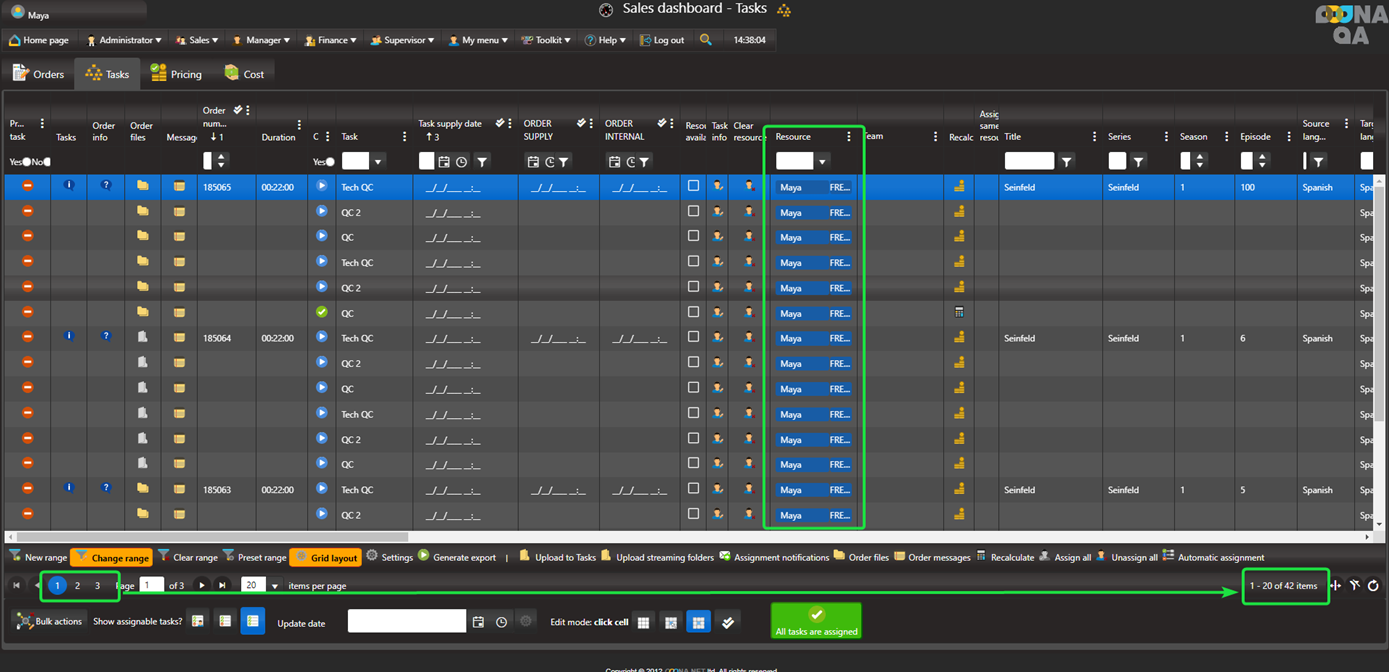This screenshot has width=1389, height=672.
Task: Check Resource available box in first row
Action: click(693, 186)
